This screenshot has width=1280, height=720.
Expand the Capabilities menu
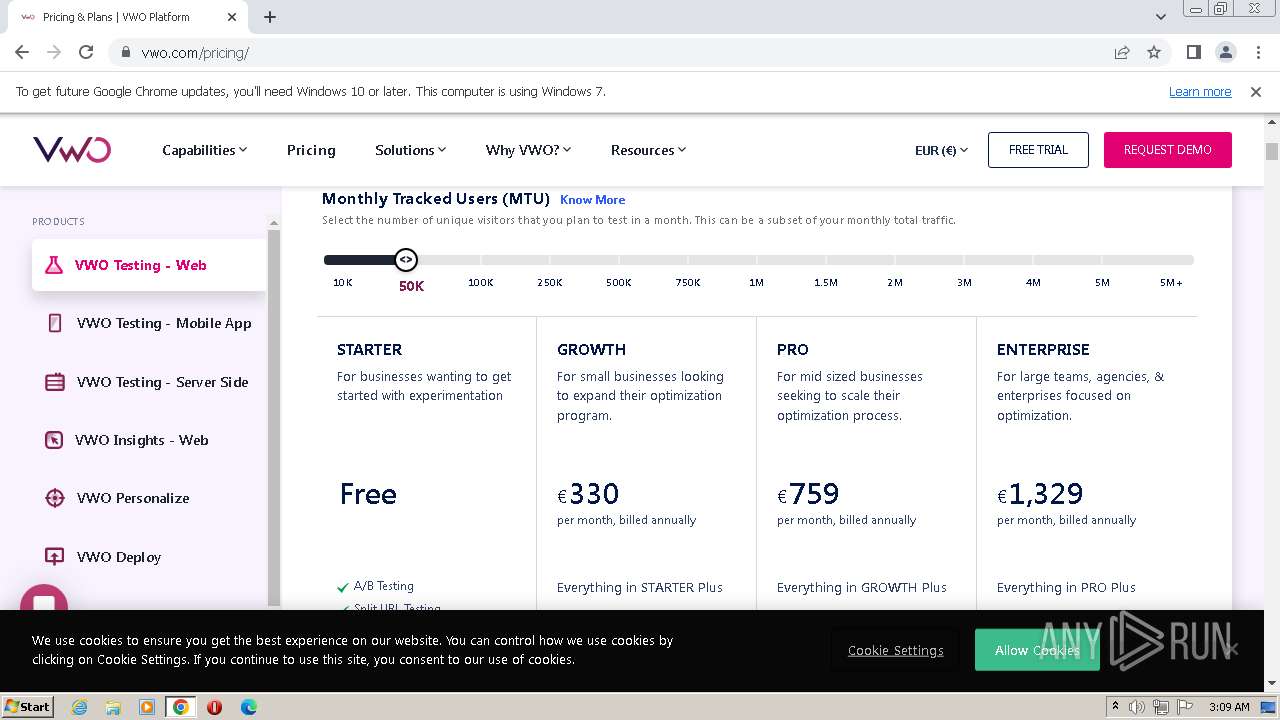tap(204, 150)
